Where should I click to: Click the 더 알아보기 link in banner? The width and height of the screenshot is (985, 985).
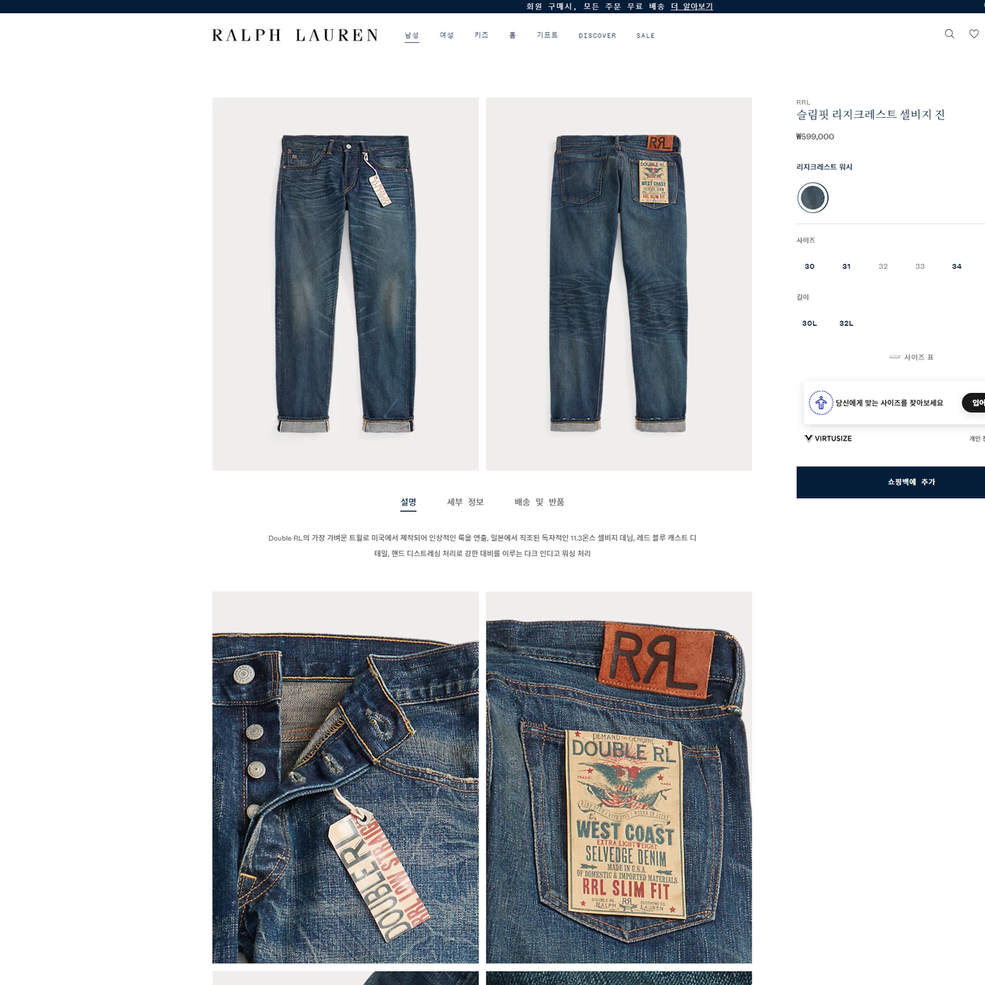pos(692,6)
